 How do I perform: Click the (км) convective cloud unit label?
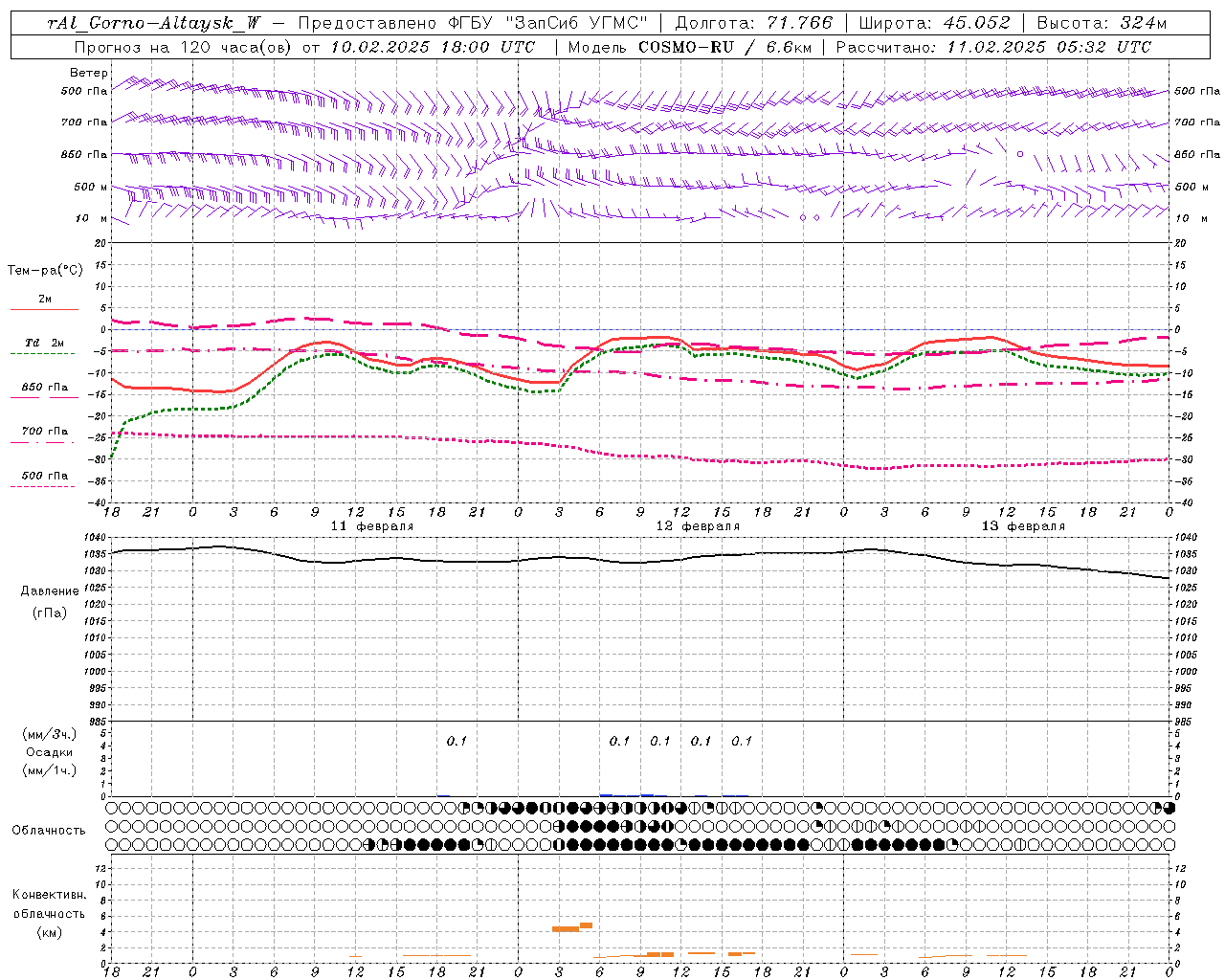tap(50, 932)
